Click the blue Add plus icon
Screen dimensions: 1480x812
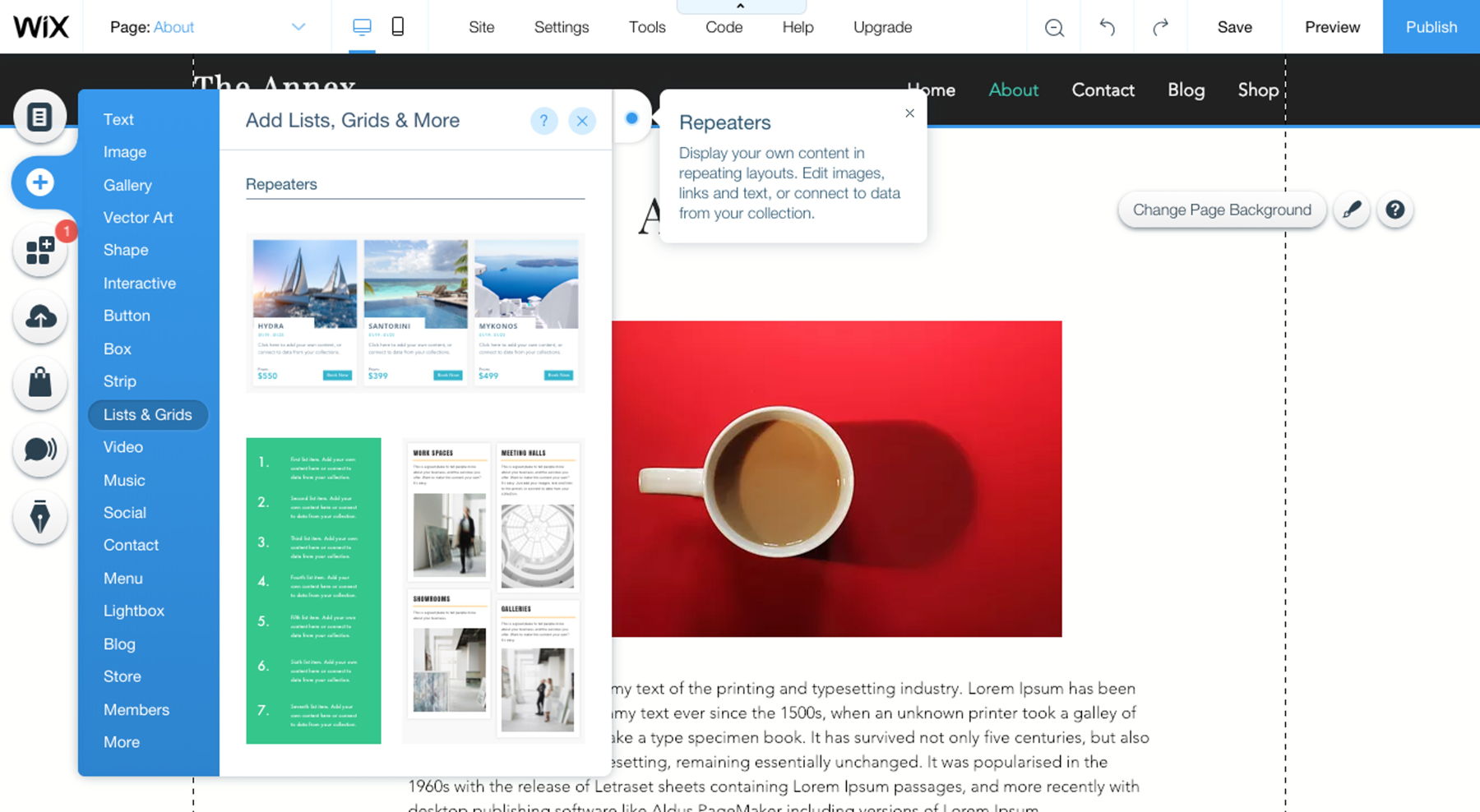click(x=39, y=182)
